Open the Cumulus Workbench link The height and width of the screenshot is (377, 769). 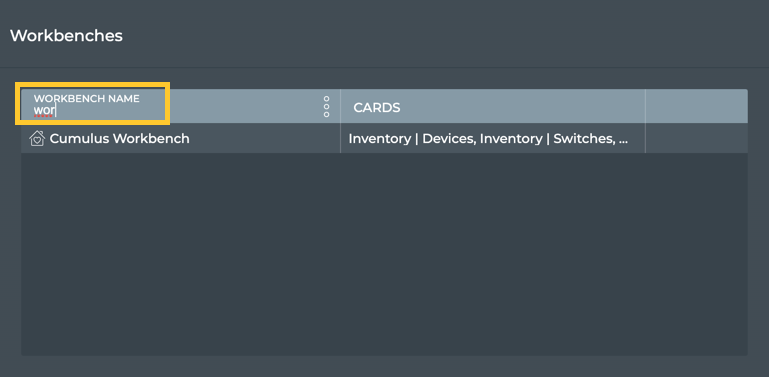coord(119,138)
